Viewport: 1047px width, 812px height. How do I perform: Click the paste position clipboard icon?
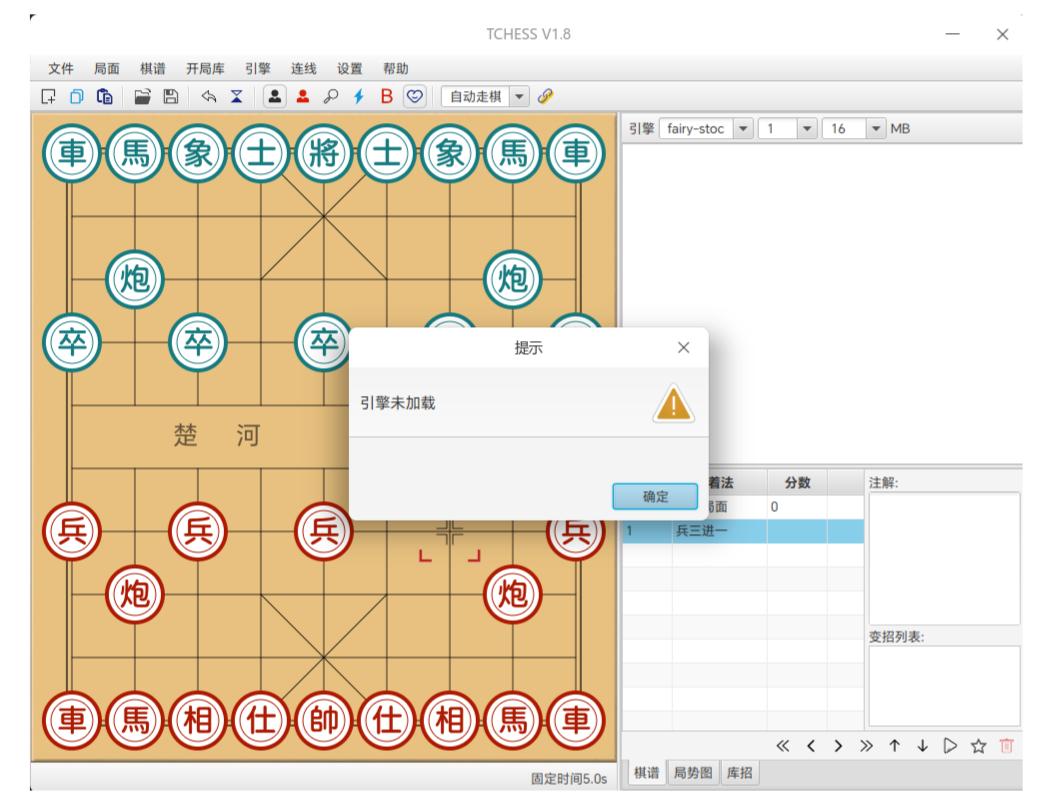point(105,96)
